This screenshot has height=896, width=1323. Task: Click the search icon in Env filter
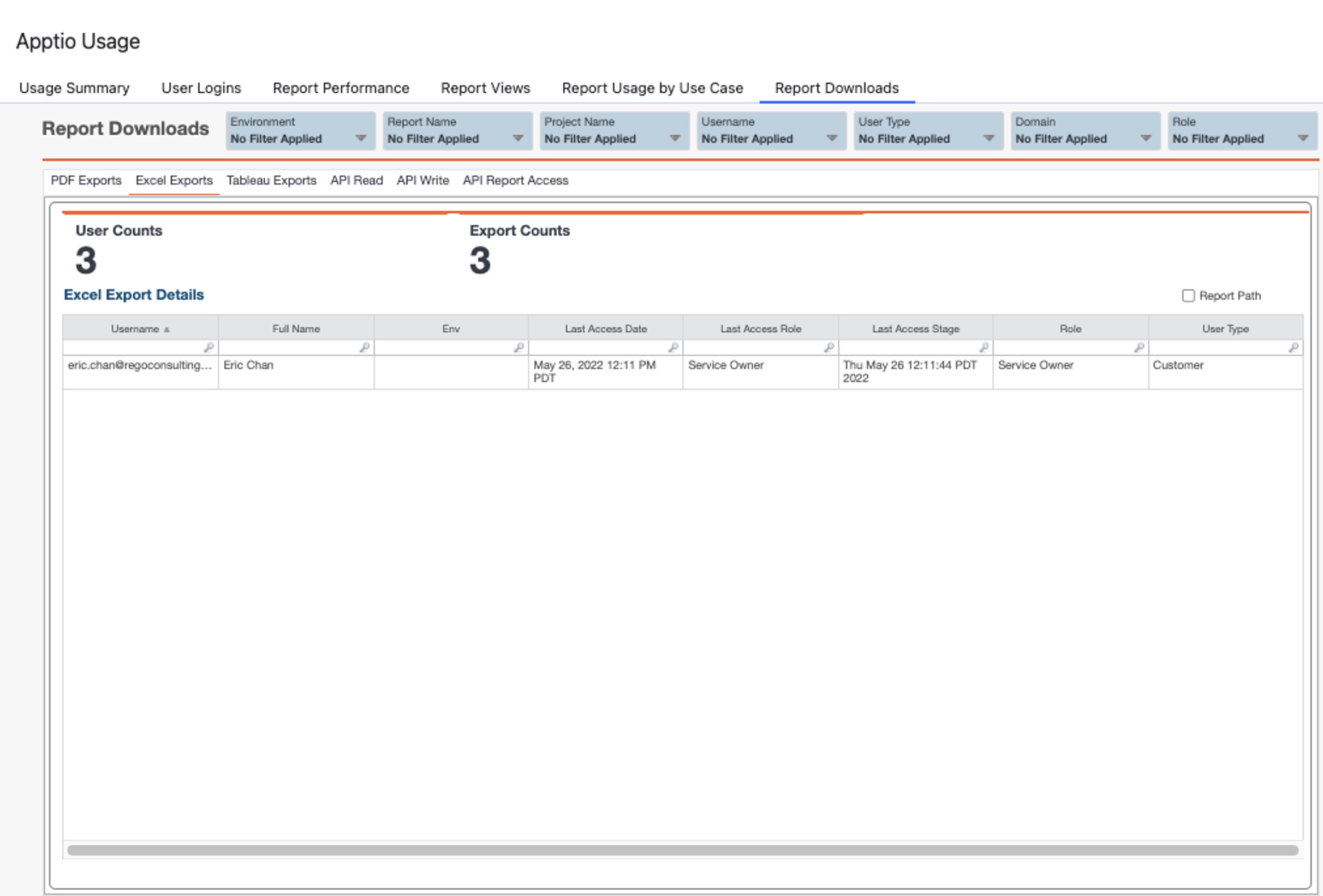point(519,347)
